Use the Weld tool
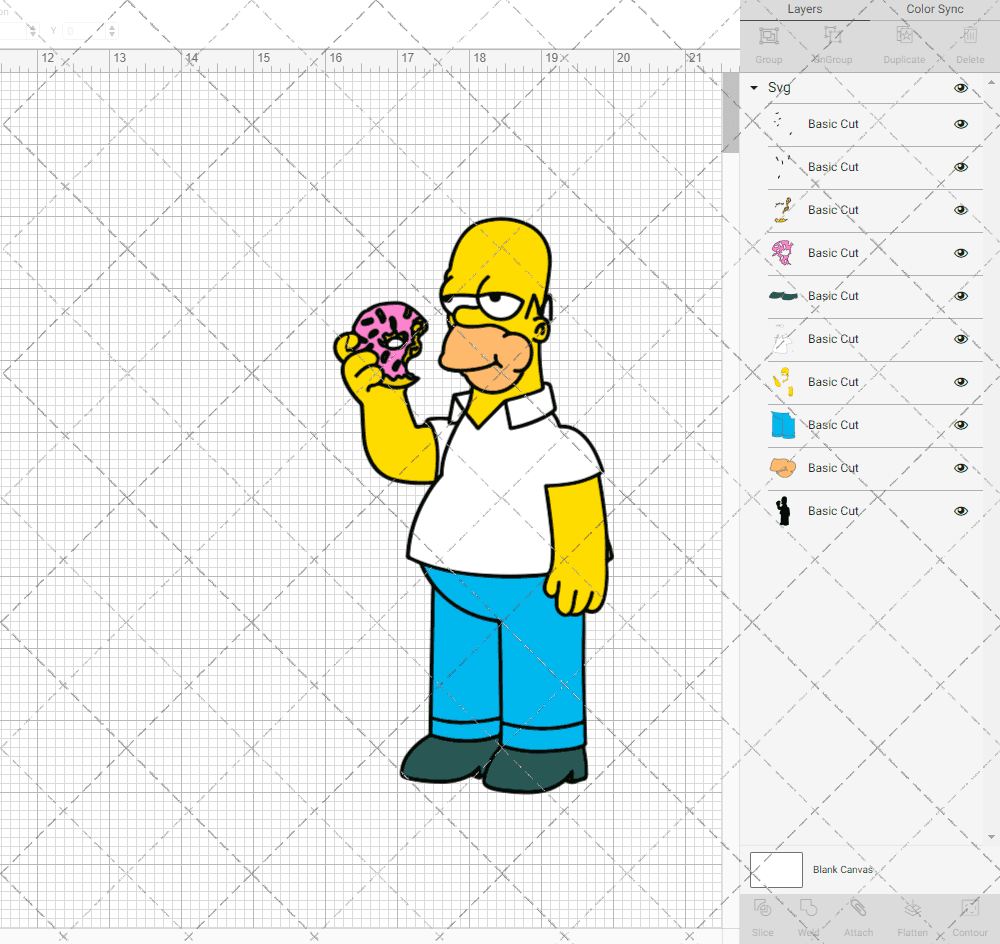The height and width of the screenshot is (944, 1000). pyautogui.click(x=808, y=908)
